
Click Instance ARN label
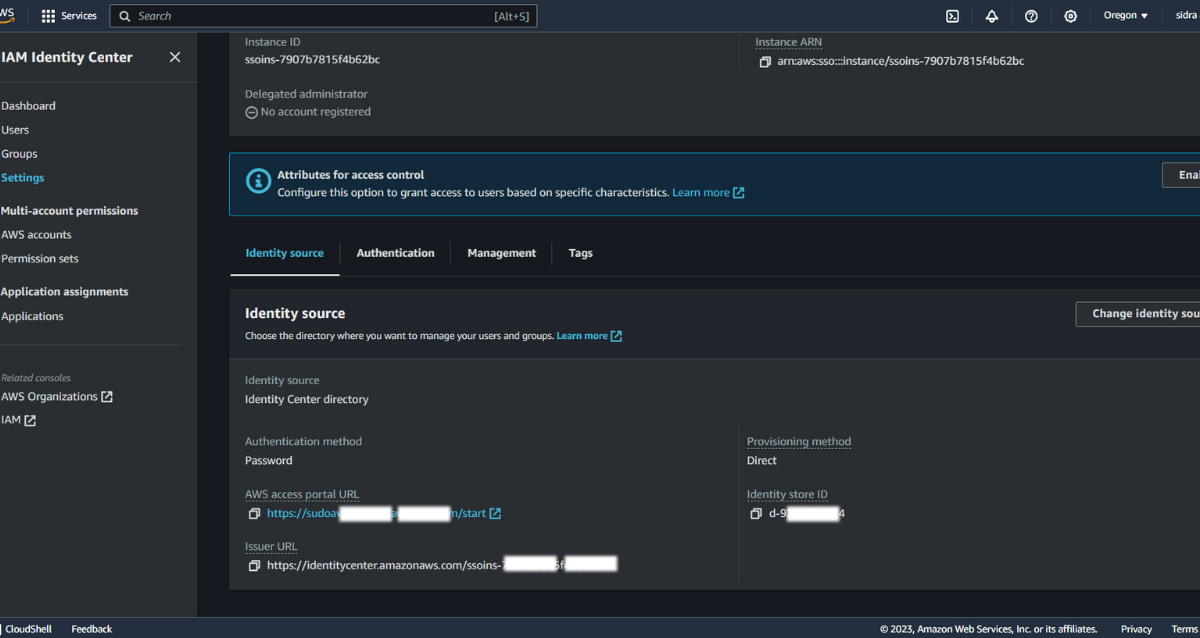pyautogui.click(x=789, y=42)
